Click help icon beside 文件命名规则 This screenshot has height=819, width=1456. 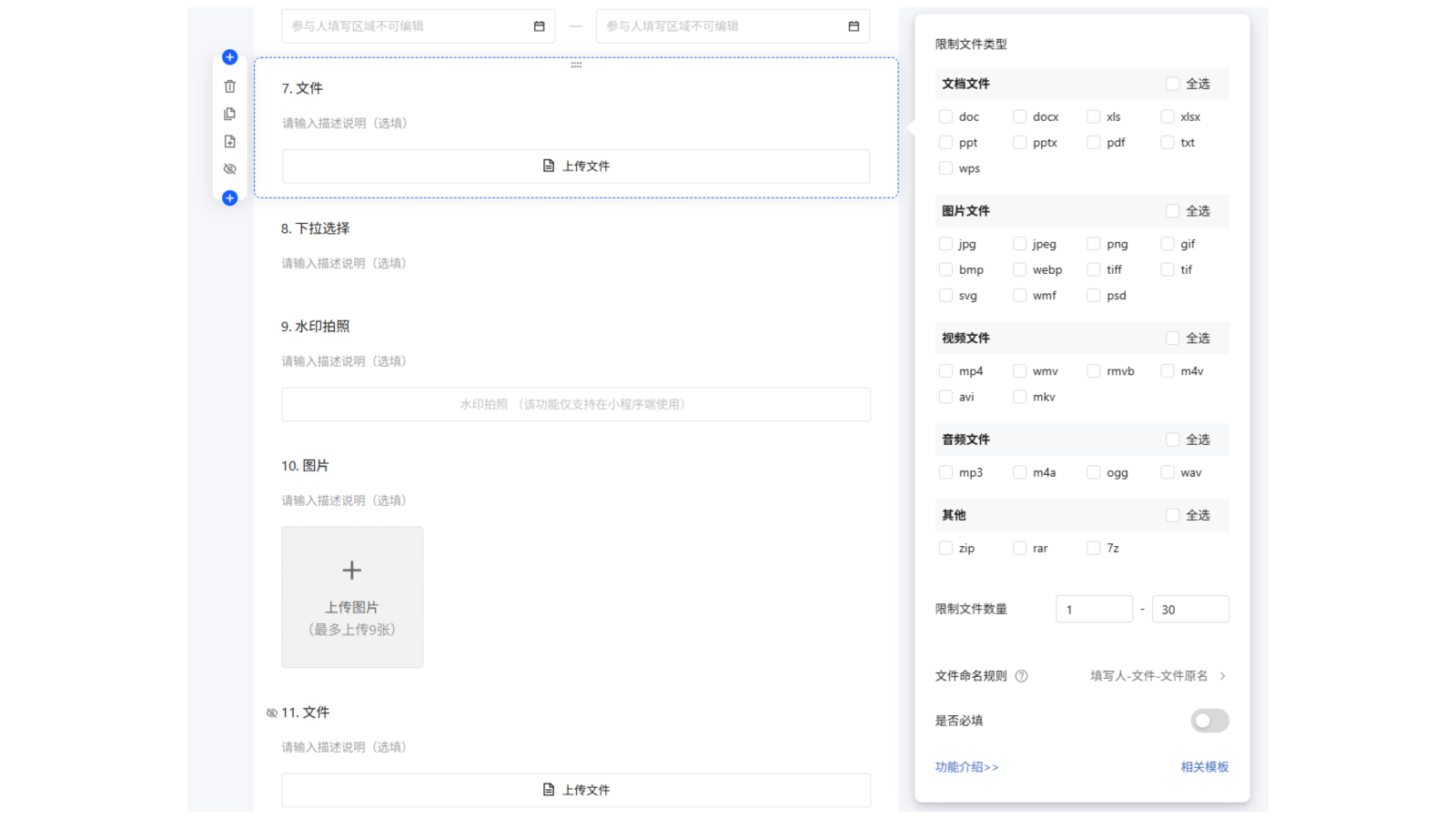(1021, 676)
